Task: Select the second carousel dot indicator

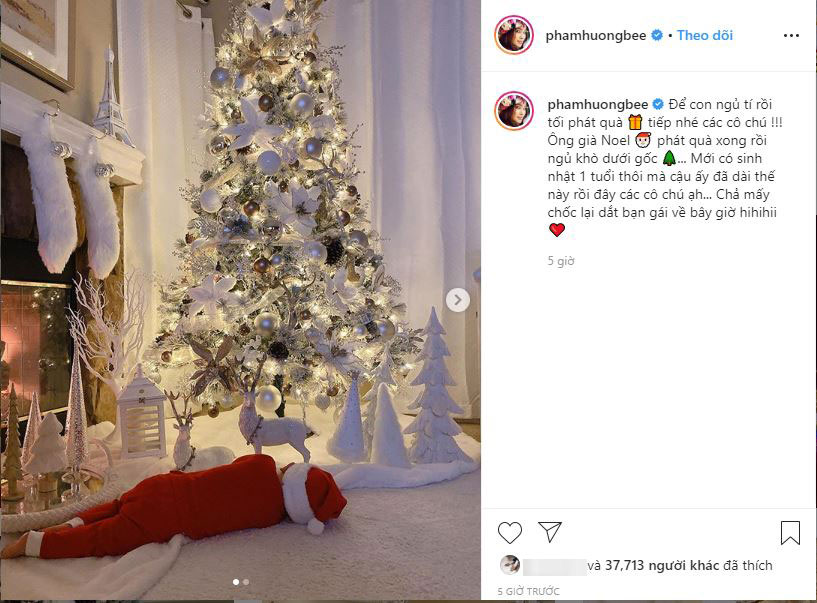Action: (x=246, y=582)
